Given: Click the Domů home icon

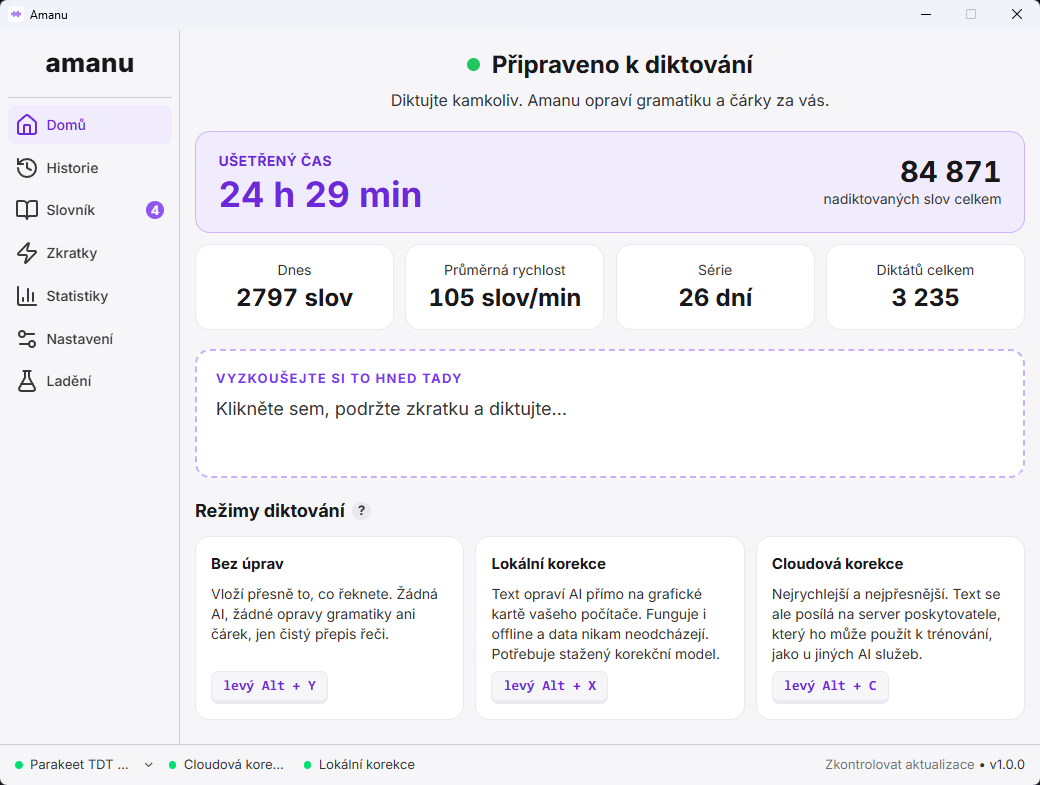Looking at the screenshot, I should point(27,125).
